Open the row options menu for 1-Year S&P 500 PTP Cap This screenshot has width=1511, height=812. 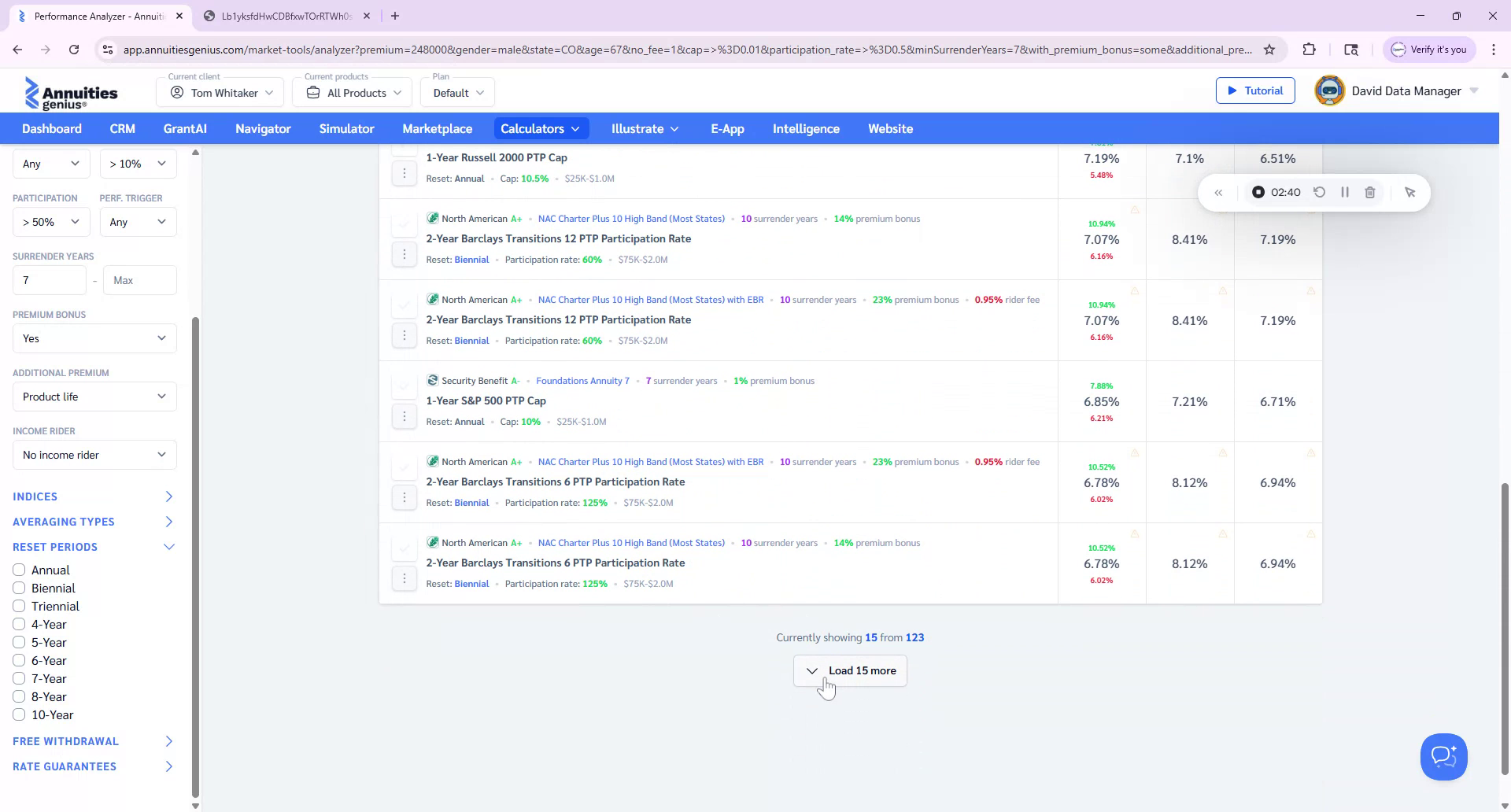pos(405,415)
